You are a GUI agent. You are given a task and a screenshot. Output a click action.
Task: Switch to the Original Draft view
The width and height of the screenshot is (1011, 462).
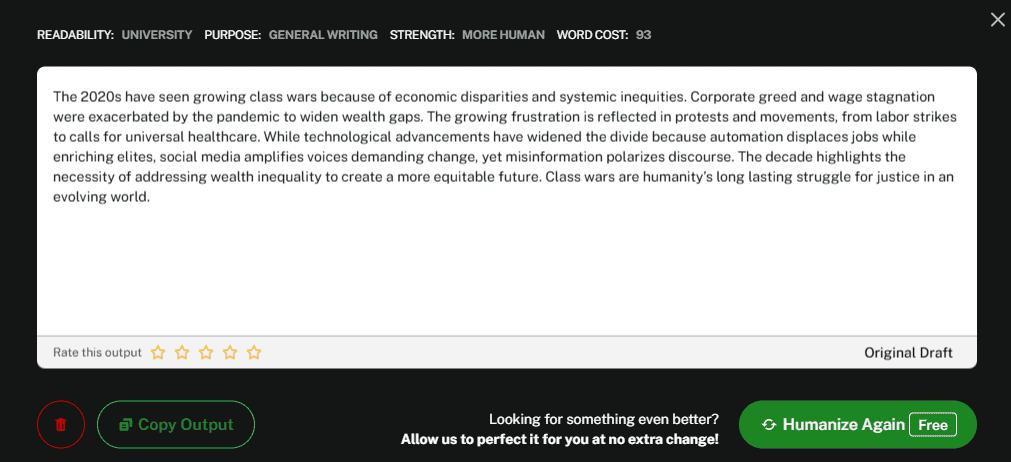(908, 352)
